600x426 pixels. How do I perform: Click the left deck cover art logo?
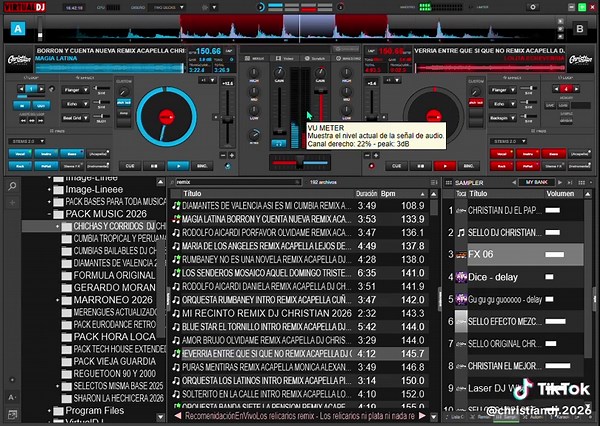pyautogui.click(x=19, y=59)
